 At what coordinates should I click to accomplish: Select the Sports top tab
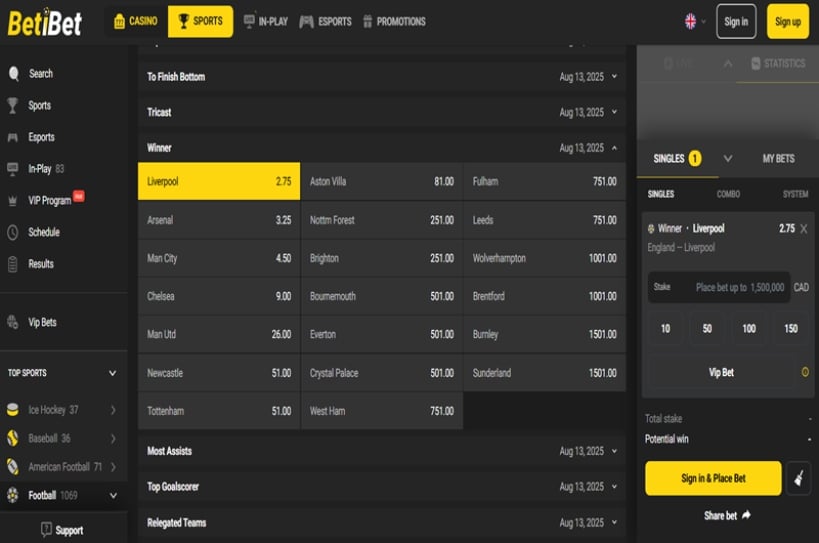pos(201,21)
